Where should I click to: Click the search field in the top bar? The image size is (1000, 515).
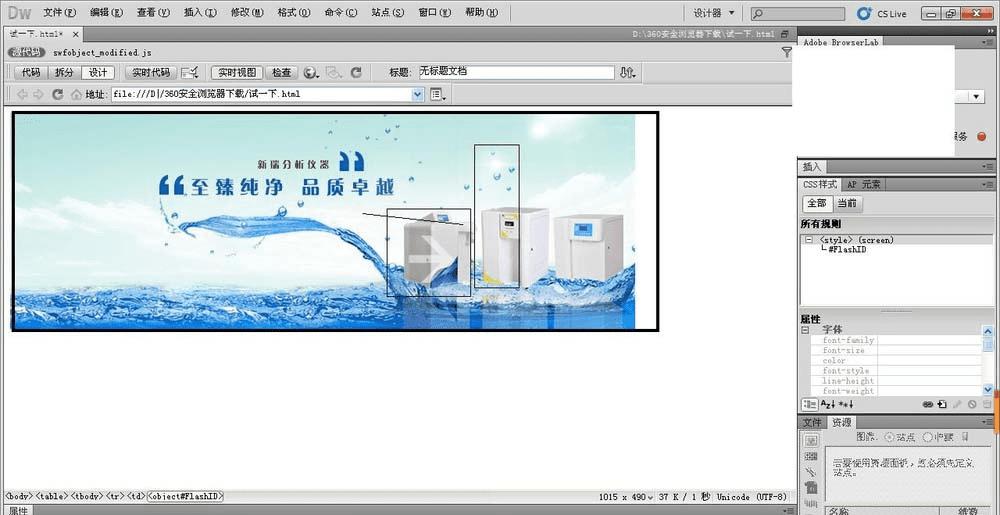[797, 13]
